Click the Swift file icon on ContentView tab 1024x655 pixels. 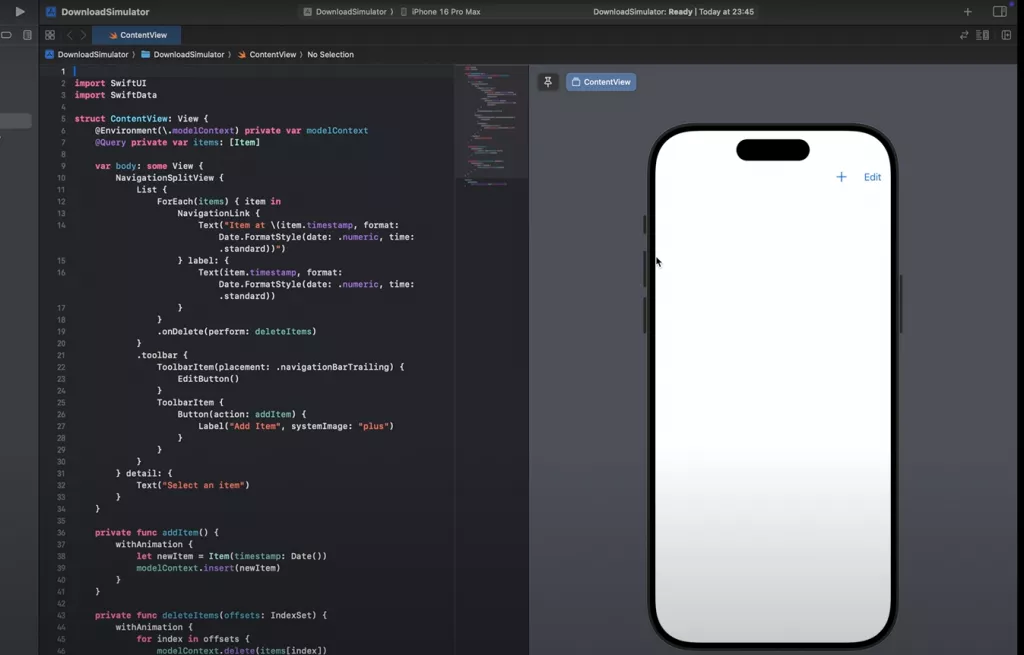114,35
